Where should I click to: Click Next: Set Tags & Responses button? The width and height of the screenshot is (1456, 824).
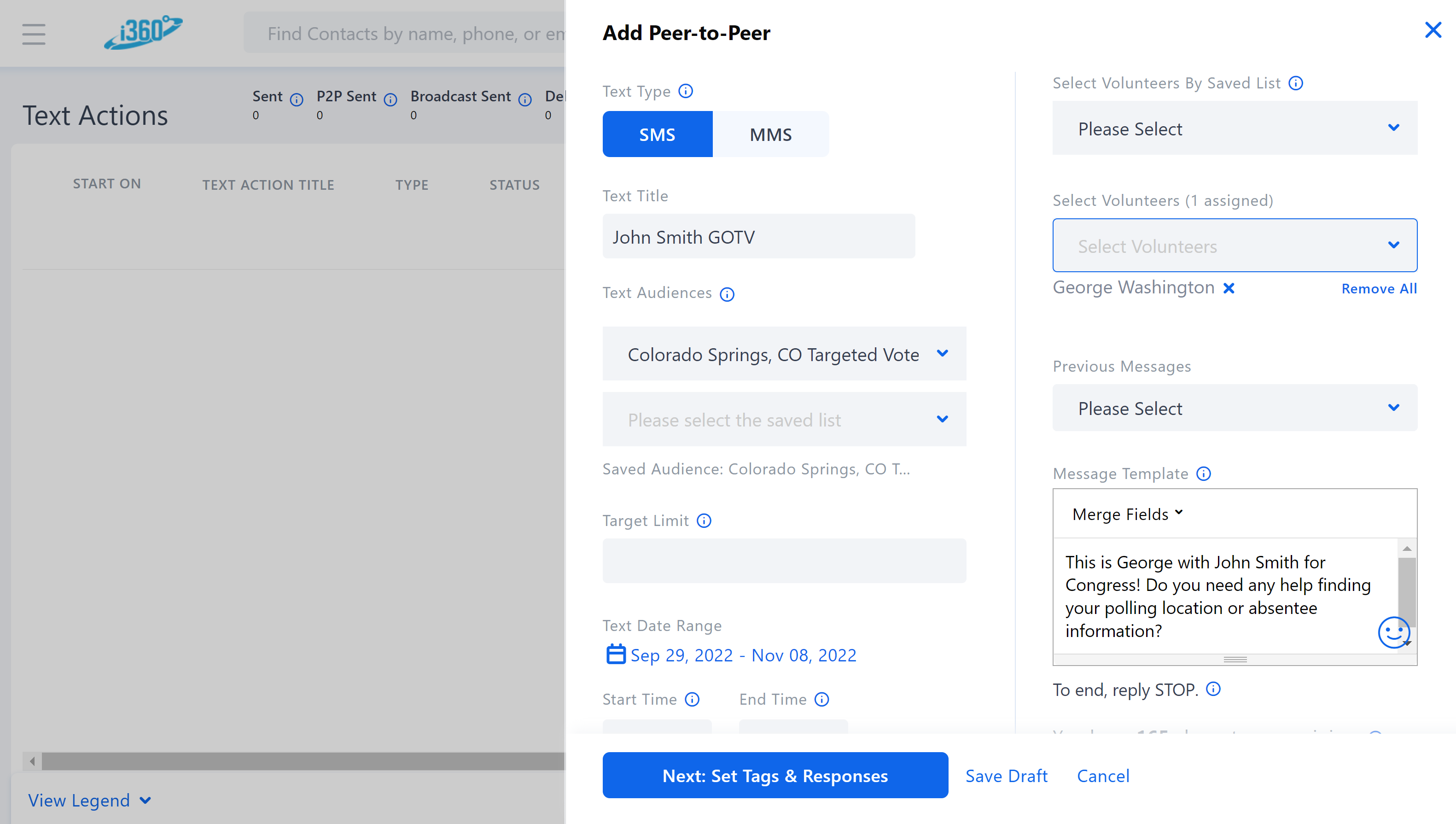click(x=775, y=775)
